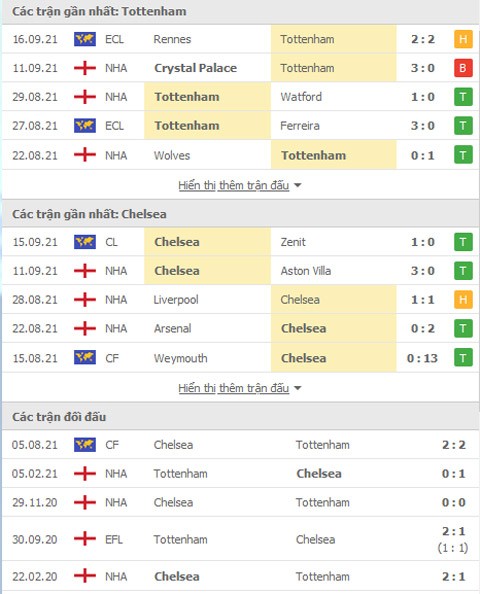Click world flag icon beside Zenit CL match

tap(85, 242)
